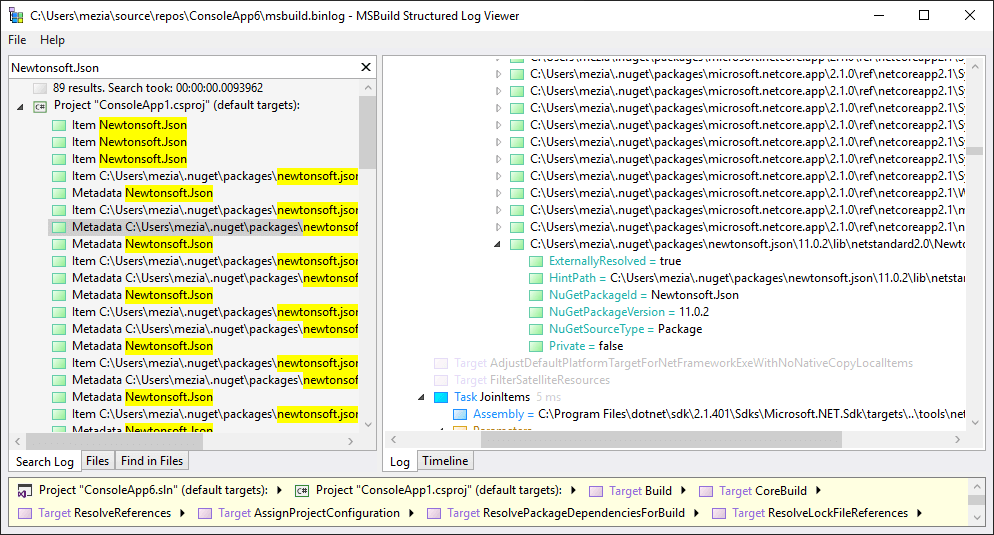Click into the Newtonsoft.Json search field
The height and width of the screenshot is (535, 994).
[x=183, y=67]
